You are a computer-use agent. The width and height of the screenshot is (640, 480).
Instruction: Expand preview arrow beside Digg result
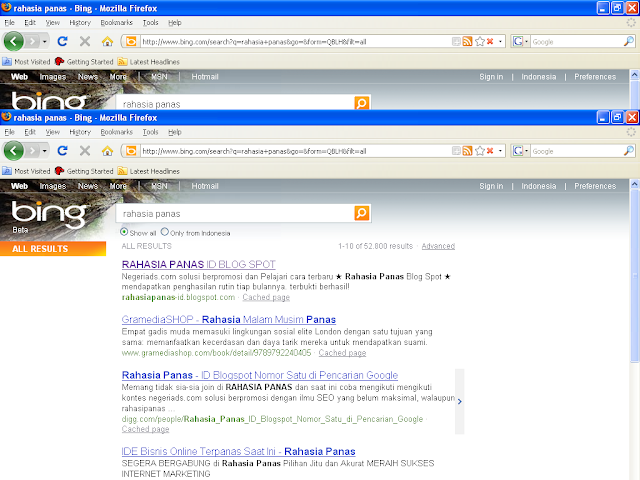pyautogui.click(x=460, y=402)
